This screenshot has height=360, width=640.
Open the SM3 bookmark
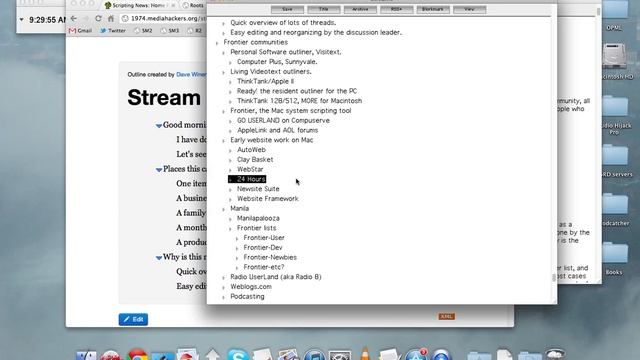170,31
